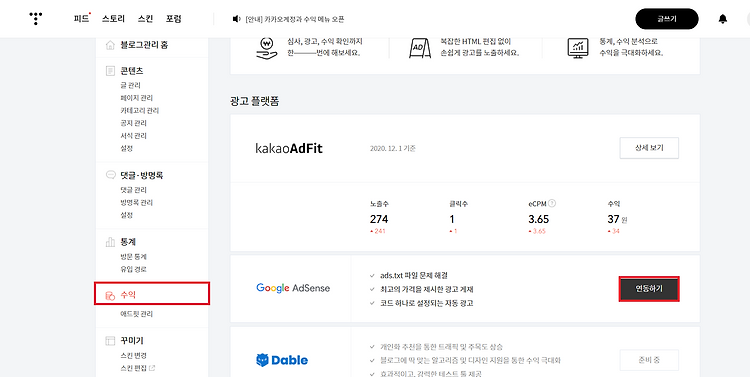Click the 코드 하나로 설정되는 자동 광고 line

click(x=426, y=303)
